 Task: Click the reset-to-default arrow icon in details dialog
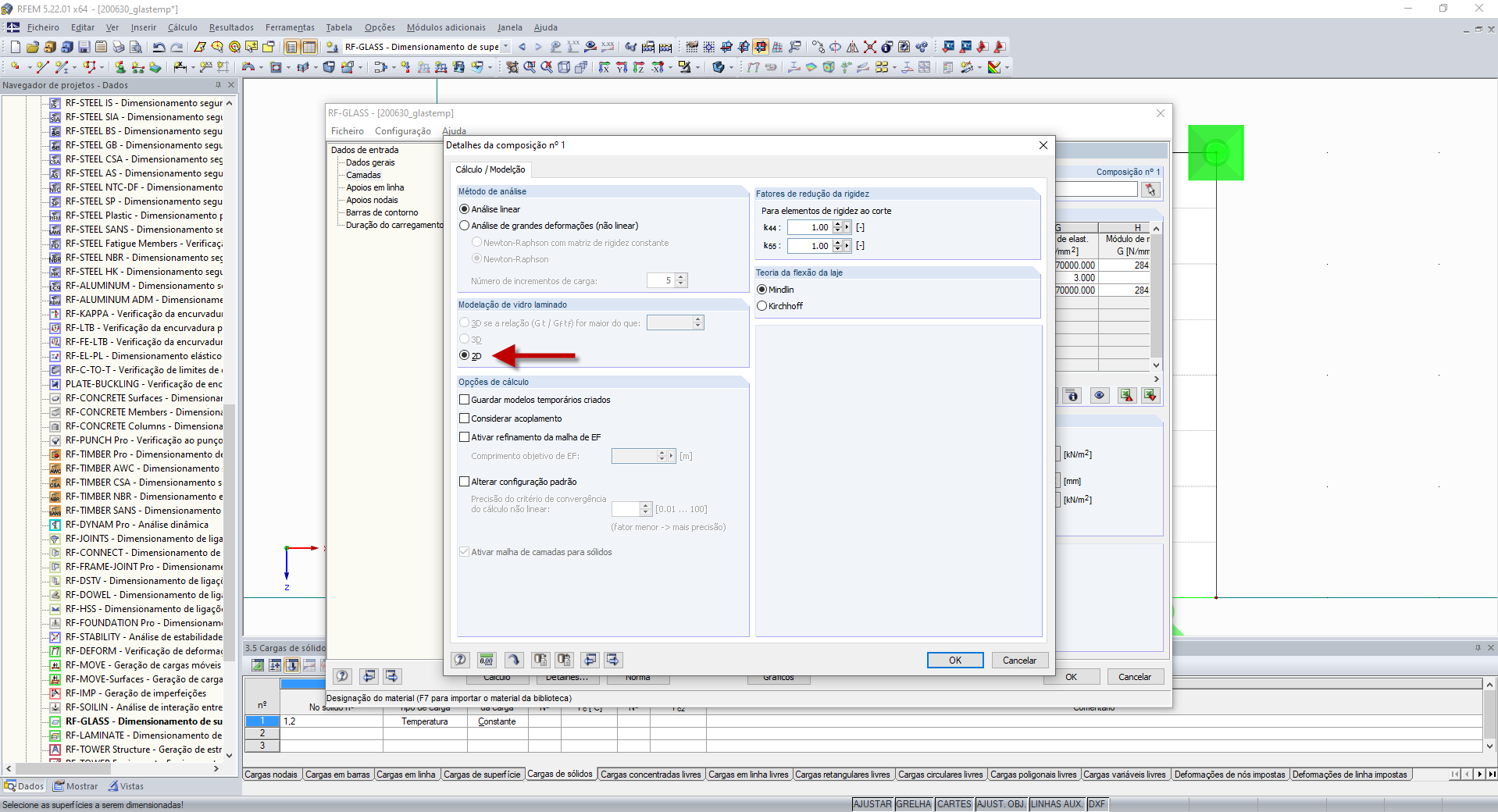point(513,660)
